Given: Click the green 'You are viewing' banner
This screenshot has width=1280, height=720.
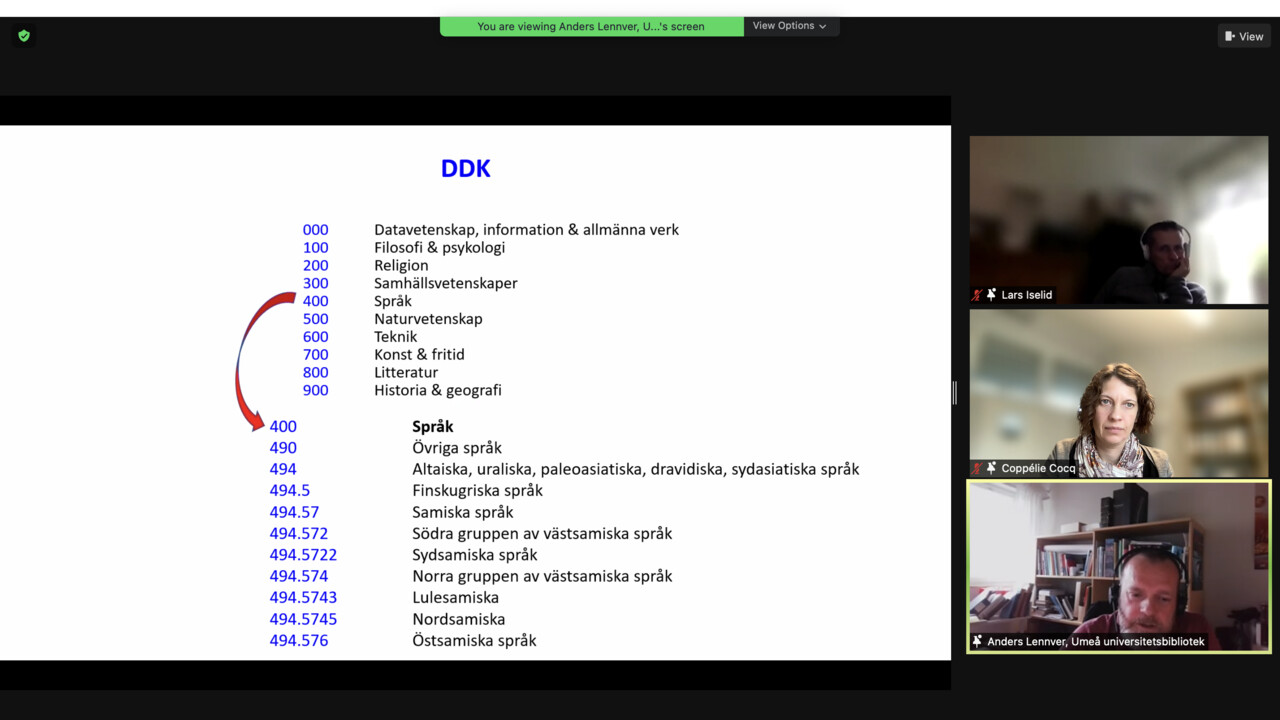Looking at the screenshot, I should click(591, 26).
